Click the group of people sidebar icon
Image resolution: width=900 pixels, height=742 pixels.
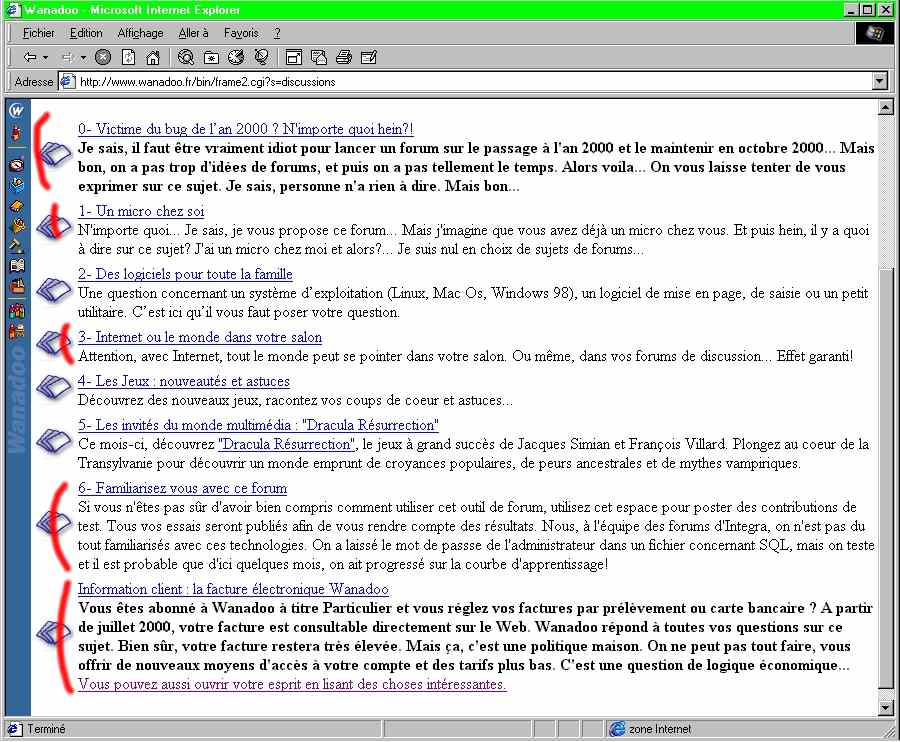click(x=17, y=310)
